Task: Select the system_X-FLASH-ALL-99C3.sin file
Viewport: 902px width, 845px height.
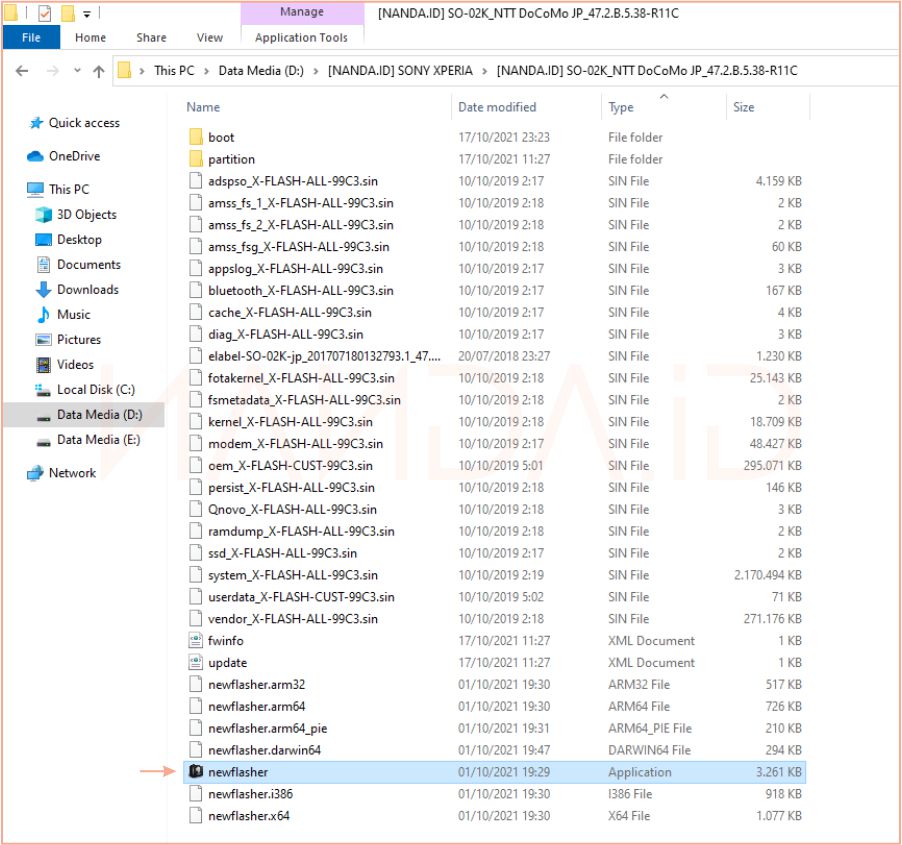Action: point(292,575)
